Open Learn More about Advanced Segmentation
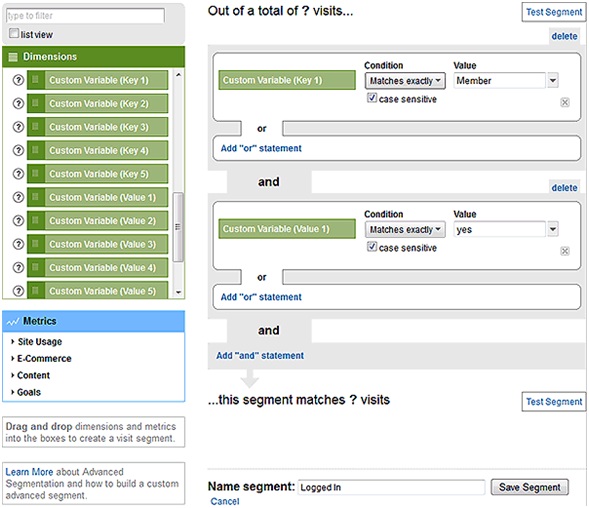 point(29,472)
